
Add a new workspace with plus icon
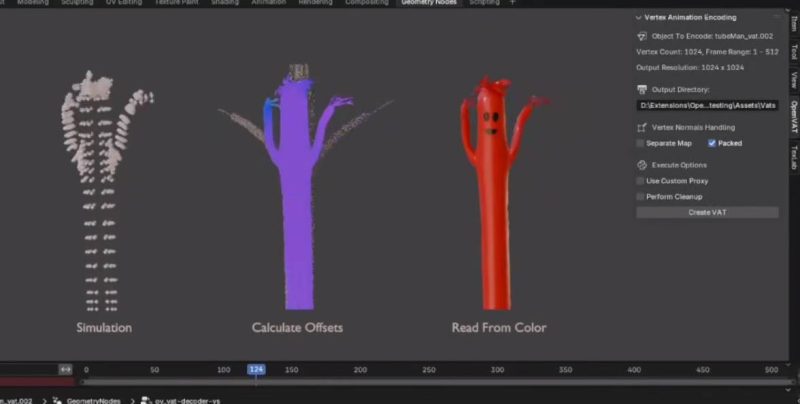pyautogui.click(x=513, y=3)
